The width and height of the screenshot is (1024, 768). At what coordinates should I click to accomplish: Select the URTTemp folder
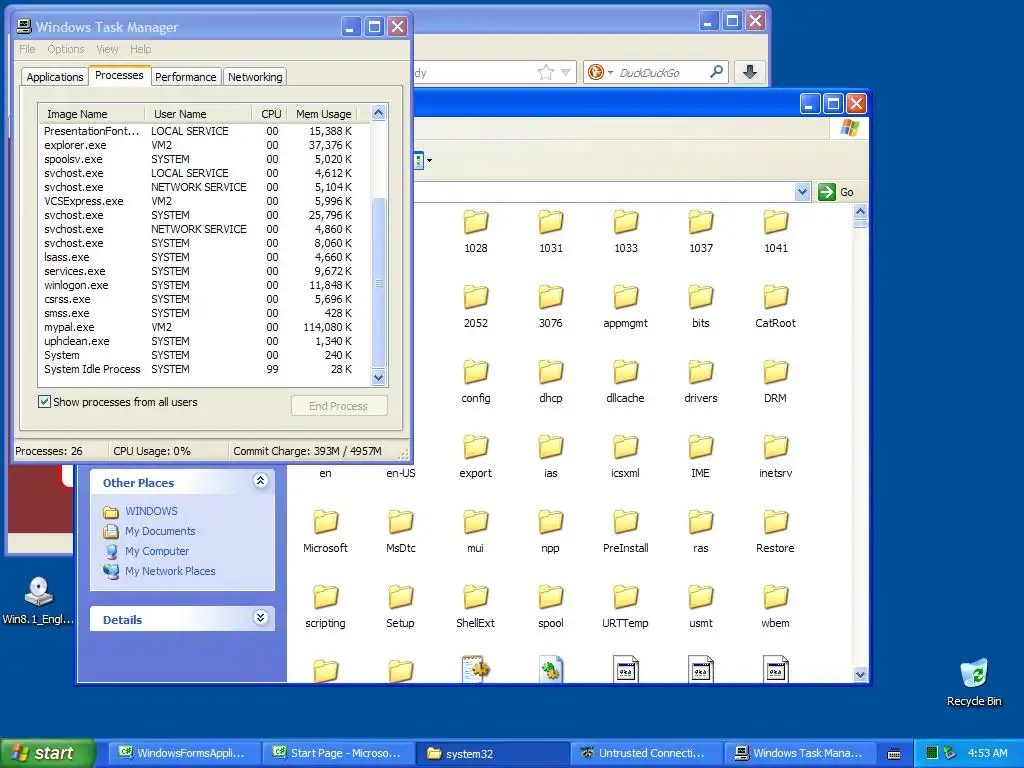(625, 606)
